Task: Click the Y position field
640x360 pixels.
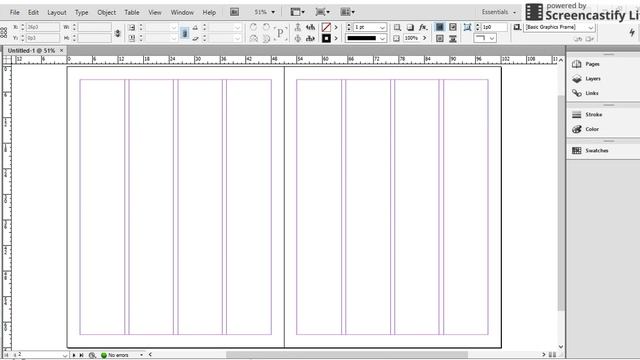Action: coord(42,38)
